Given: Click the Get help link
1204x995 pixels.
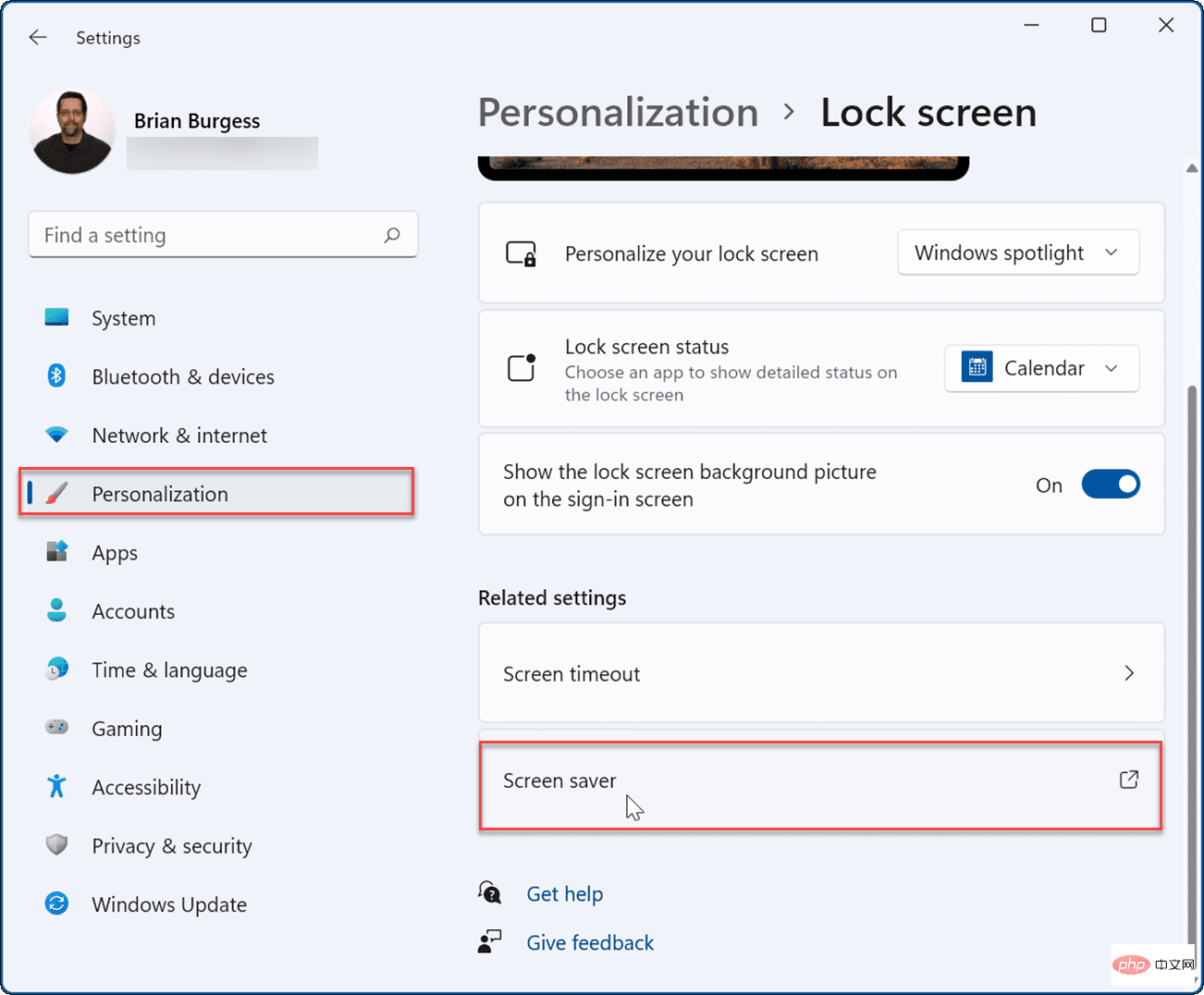Looking at the screenshot, I should pos(564,893).
